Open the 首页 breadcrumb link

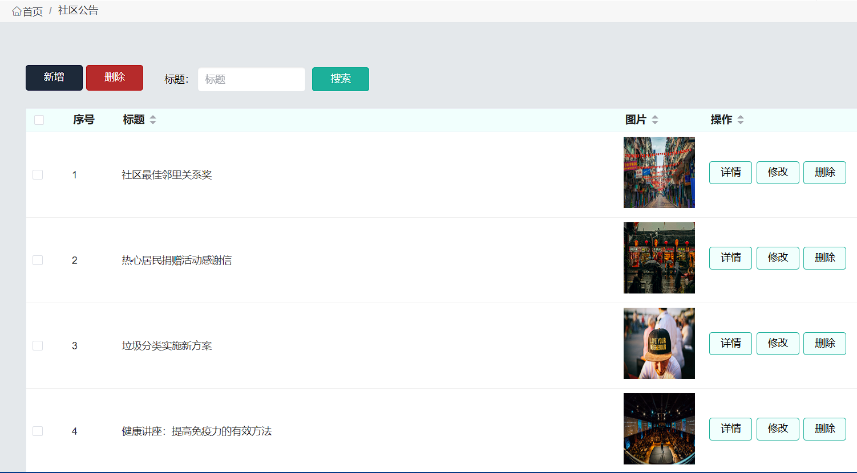(x=33, y=11)
